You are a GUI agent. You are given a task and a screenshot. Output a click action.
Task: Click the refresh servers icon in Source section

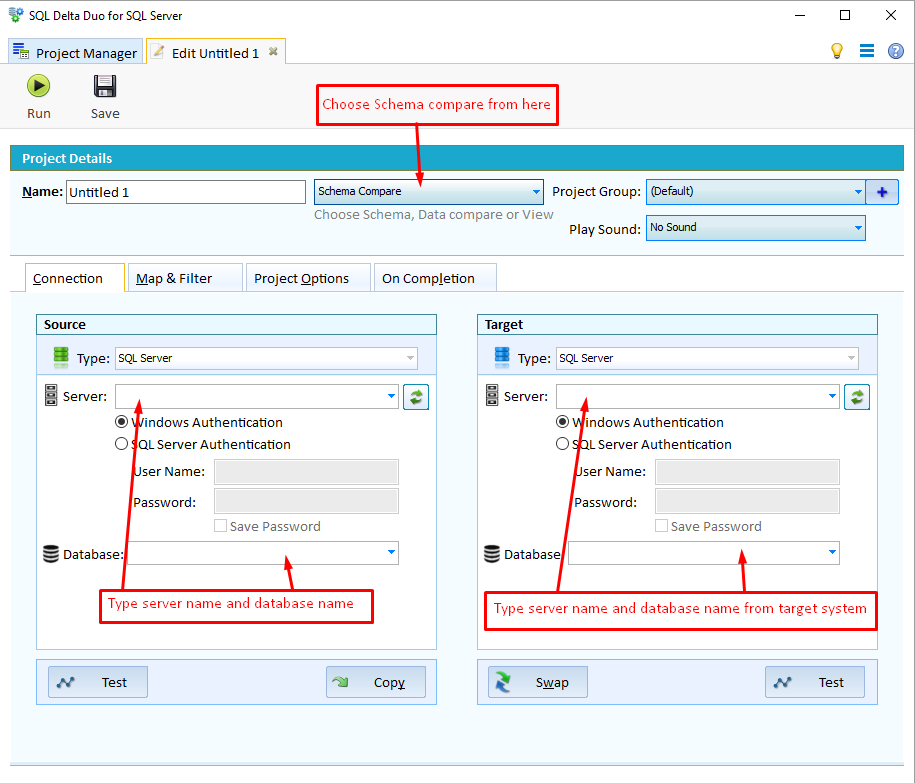416,396
